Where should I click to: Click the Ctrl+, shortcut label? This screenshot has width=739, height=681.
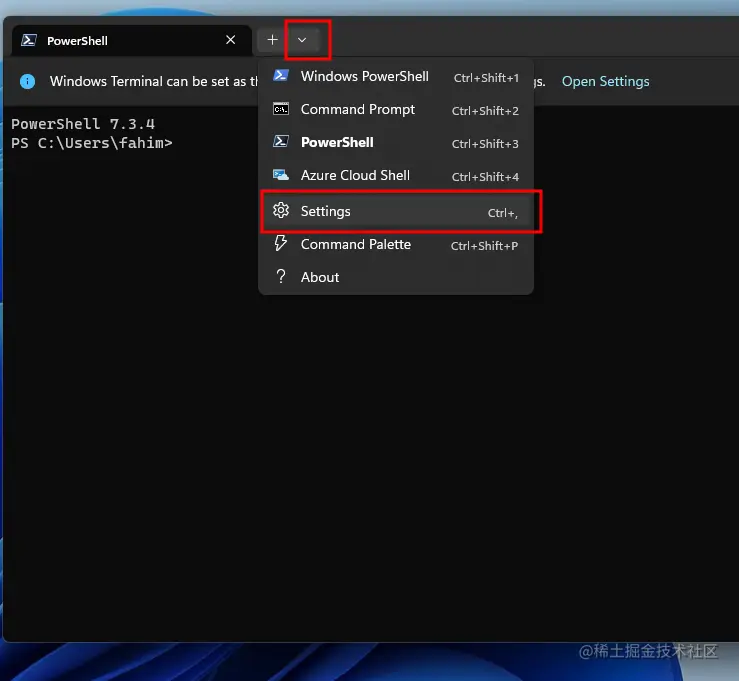pos(502,213)
